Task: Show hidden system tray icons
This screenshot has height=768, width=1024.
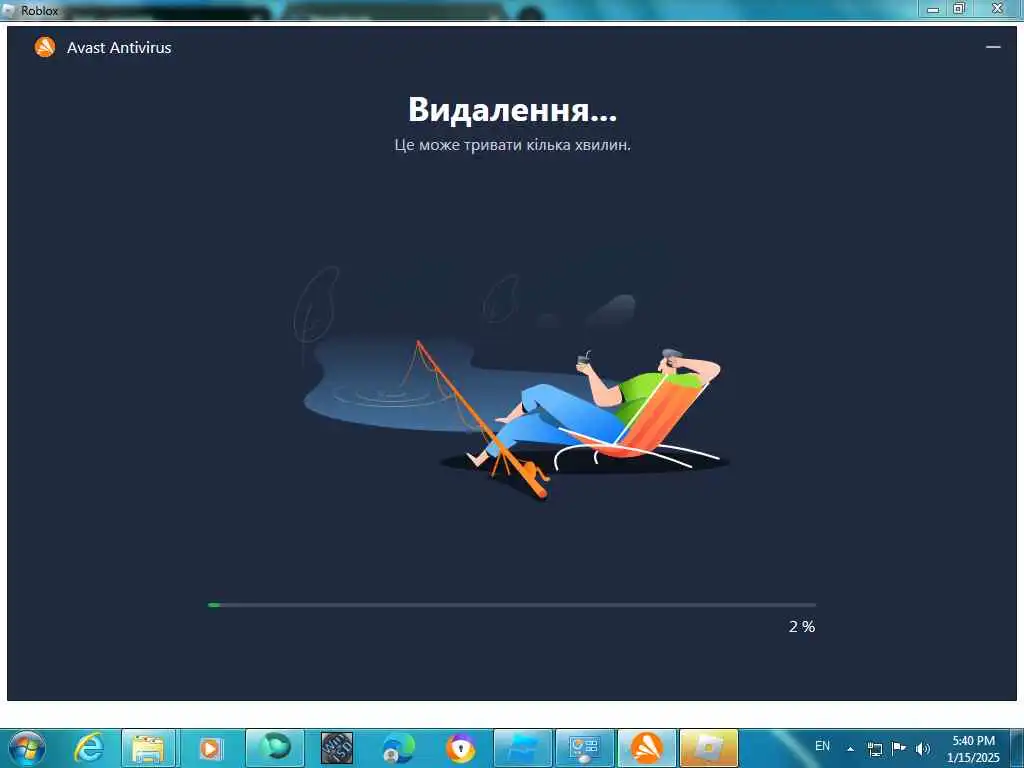Action: 850,749
